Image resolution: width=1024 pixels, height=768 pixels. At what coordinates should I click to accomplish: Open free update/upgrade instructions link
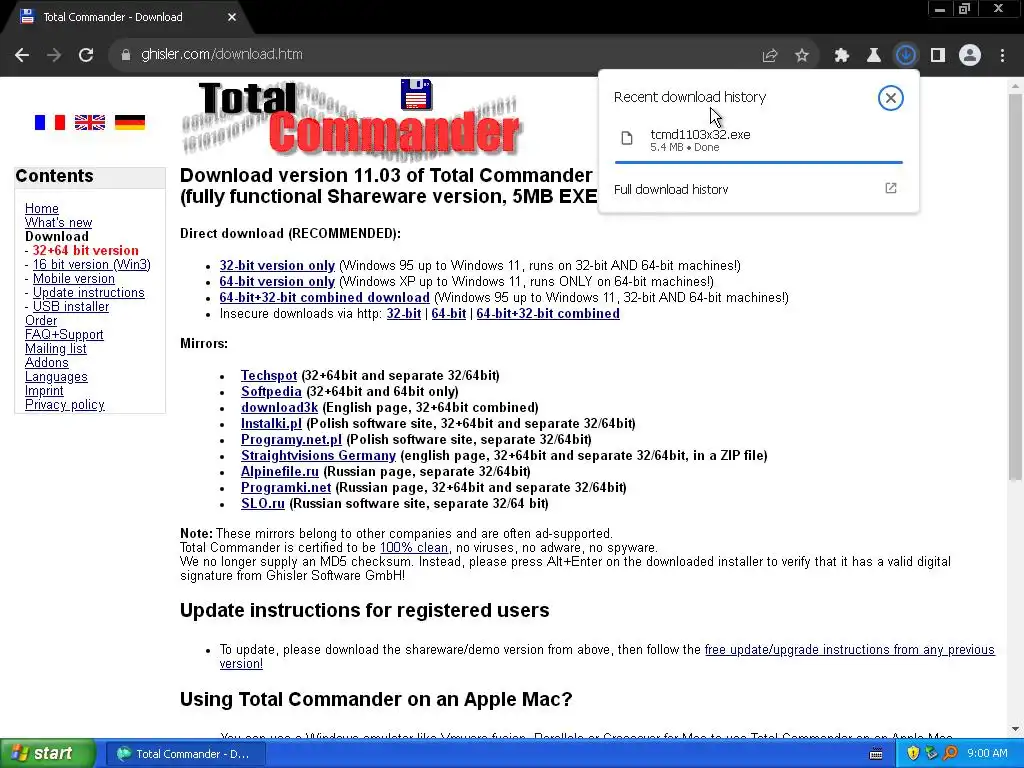point(850,650)
